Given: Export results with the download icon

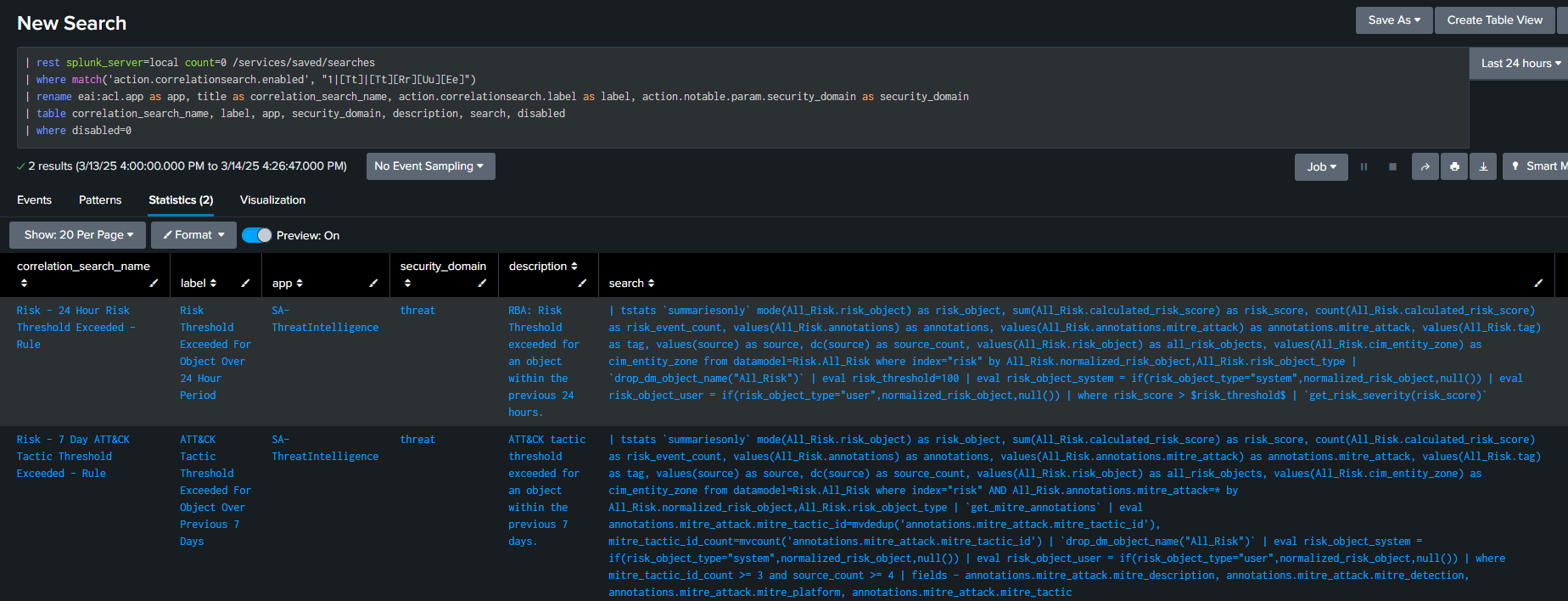Looking at the screenshot, I should 1483,167.
